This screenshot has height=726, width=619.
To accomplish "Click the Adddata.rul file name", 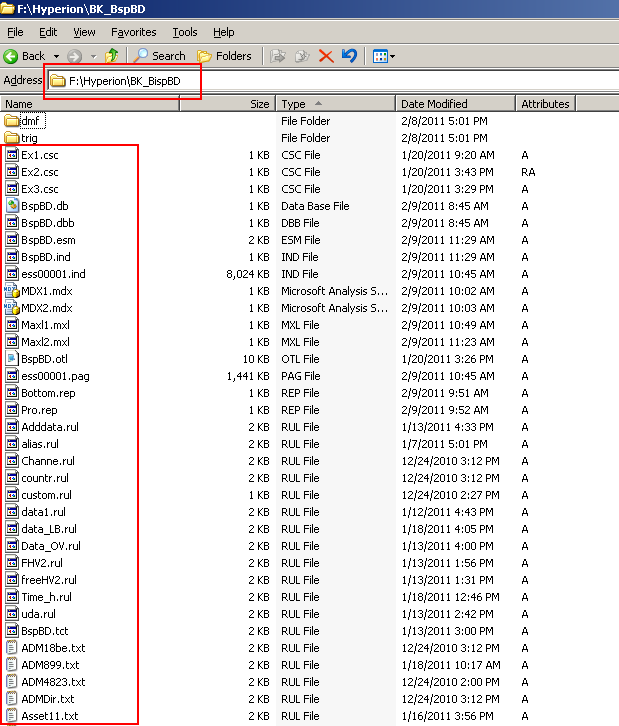I will (x=50, y=427).
